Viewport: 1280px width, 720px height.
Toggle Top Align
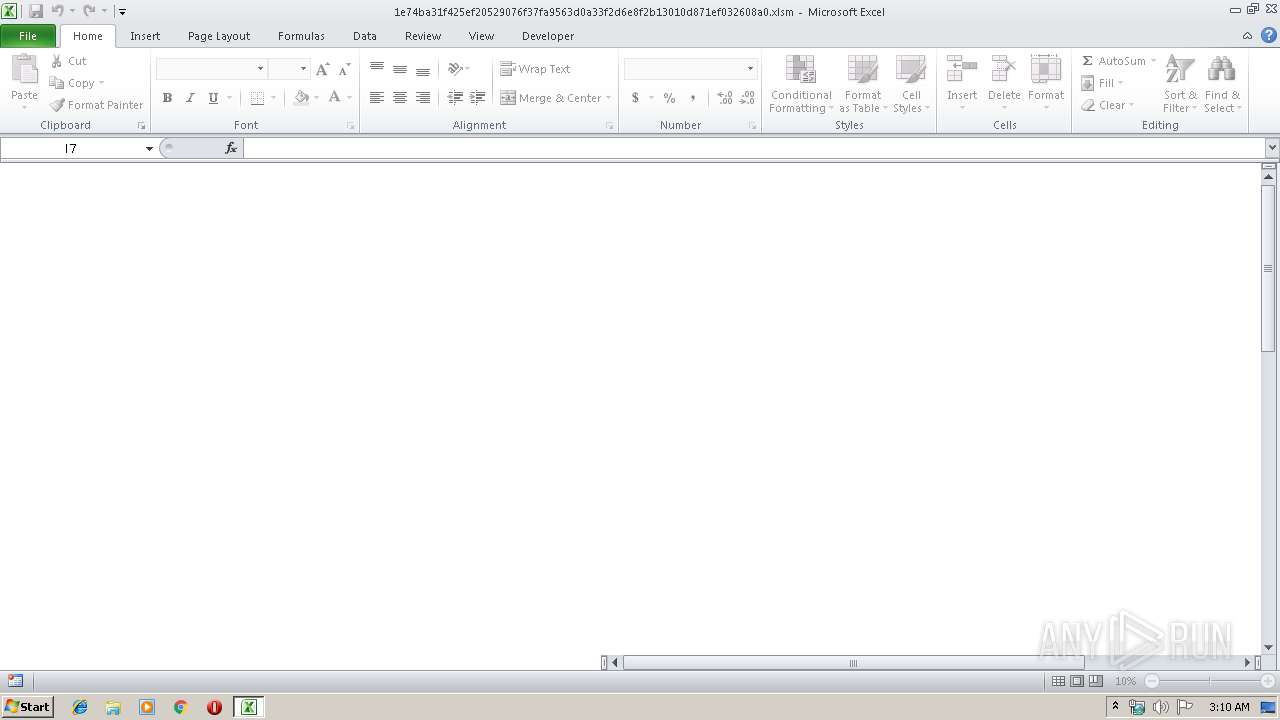377,69
